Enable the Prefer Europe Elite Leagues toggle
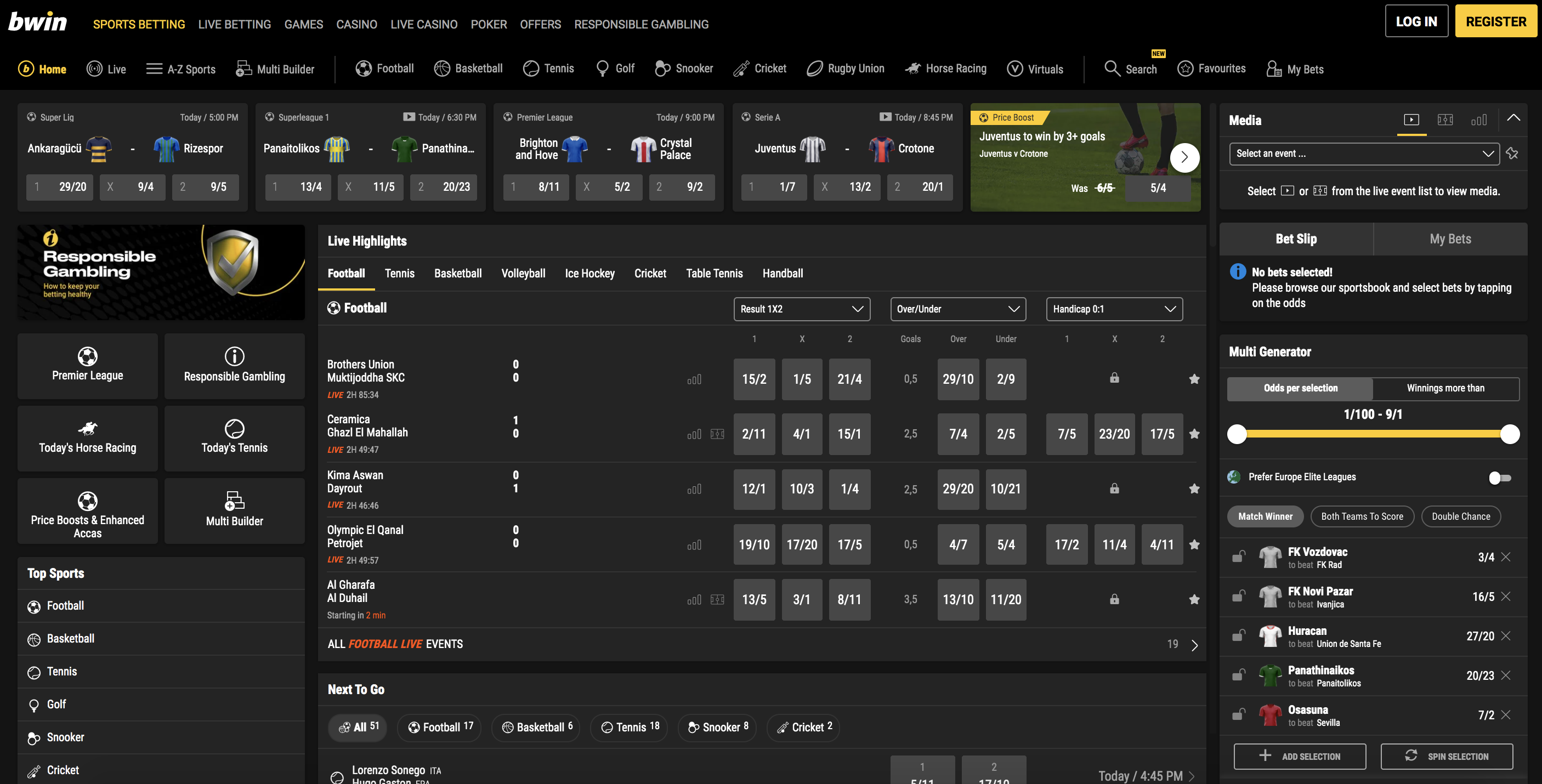 [1499, 477]
